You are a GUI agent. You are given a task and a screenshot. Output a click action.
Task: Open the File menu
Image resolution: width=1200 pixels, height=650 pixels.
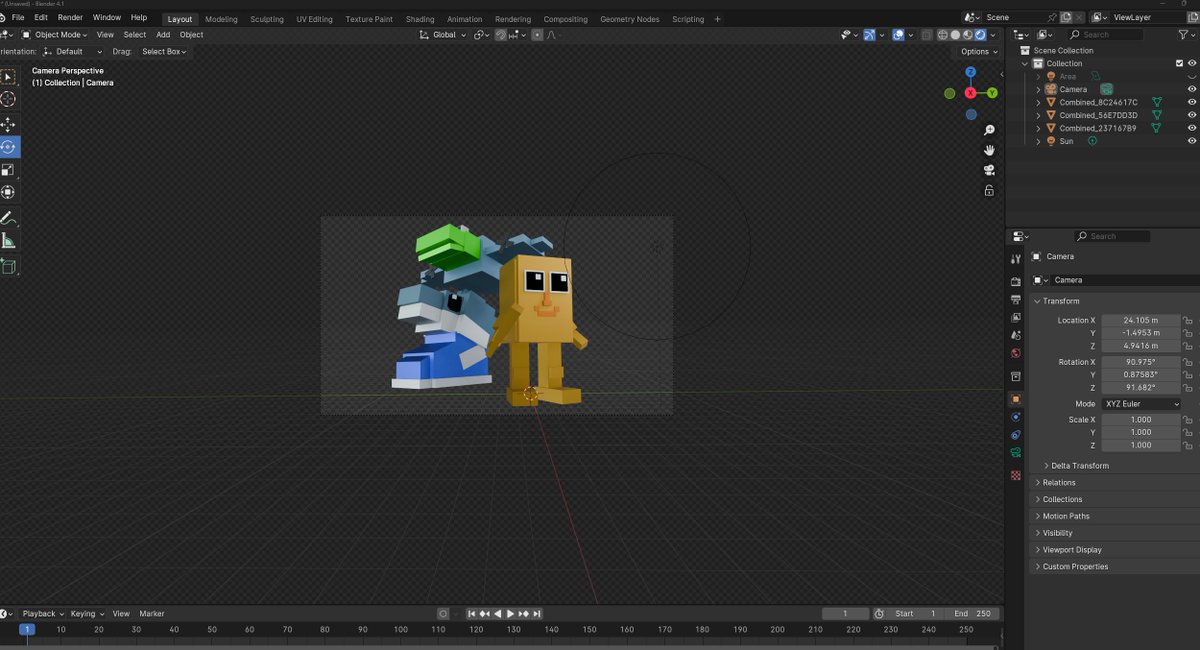point(18,18)
